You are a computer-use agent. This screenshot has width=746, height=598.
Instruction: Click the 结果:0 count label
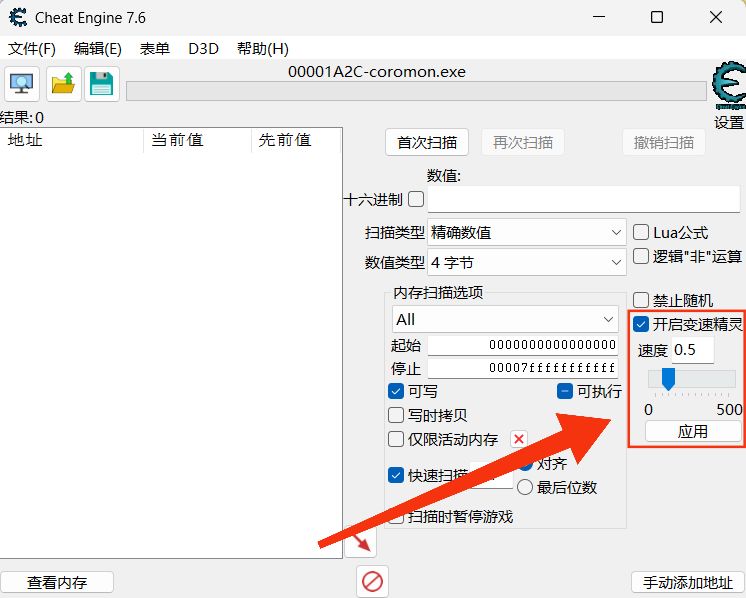point(22,118)
